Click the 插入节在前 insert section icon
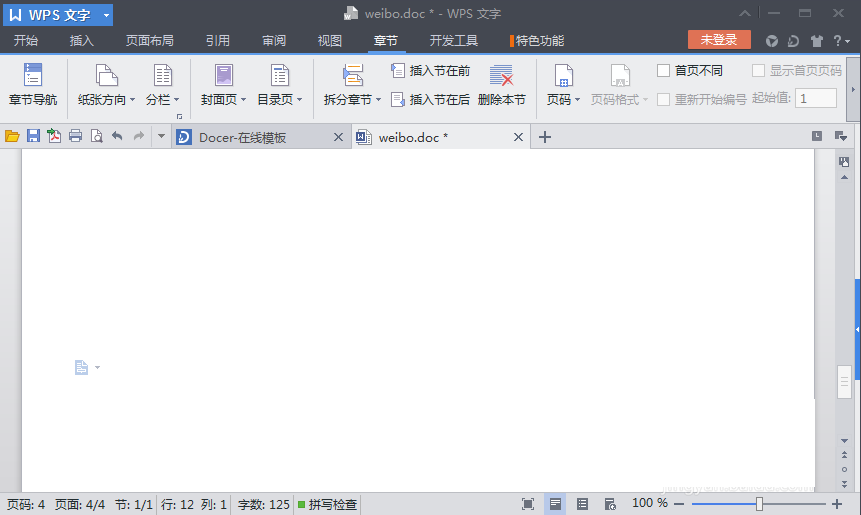 (398, 72)
